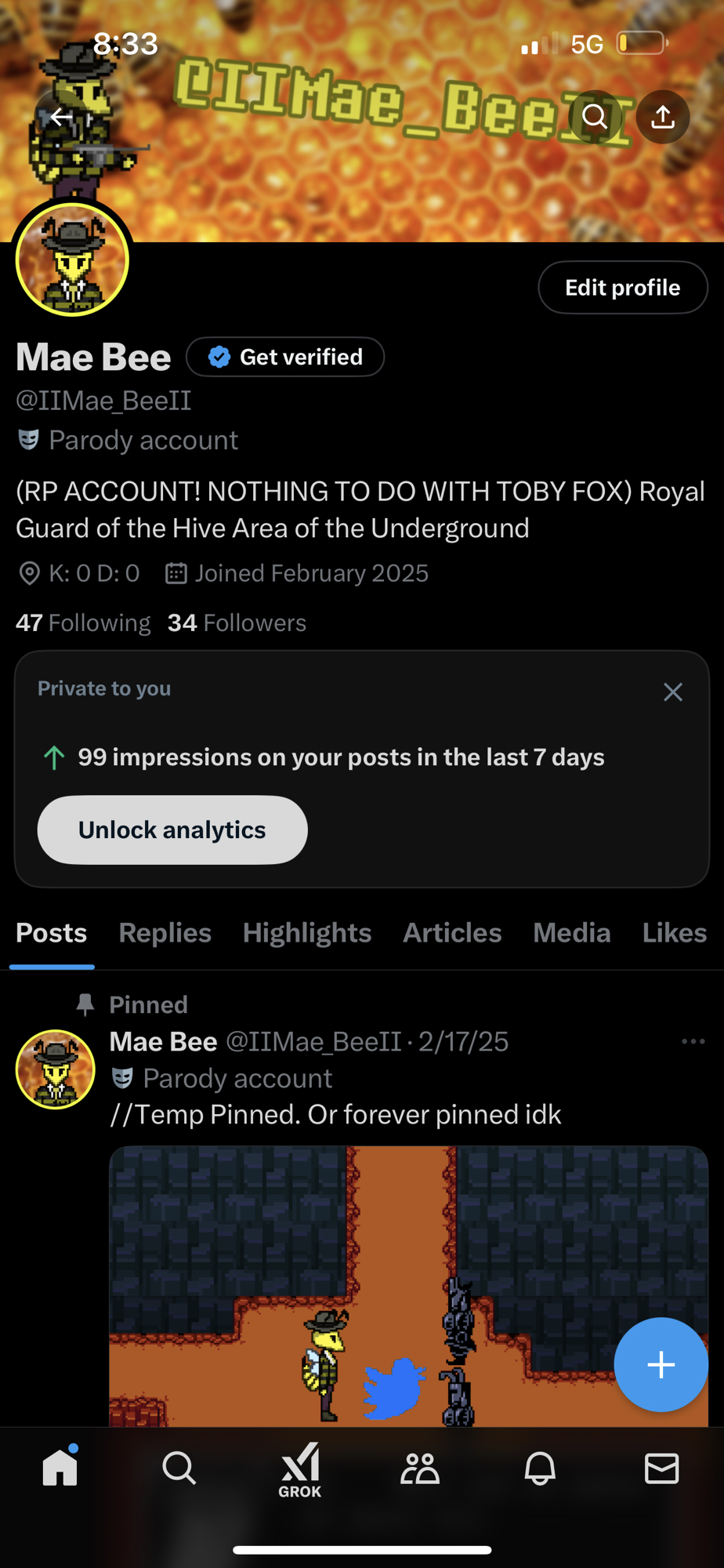This screenshot has height=1568, width=724.
Task: Open the Grok tab icon
Action: point(300,1469)
